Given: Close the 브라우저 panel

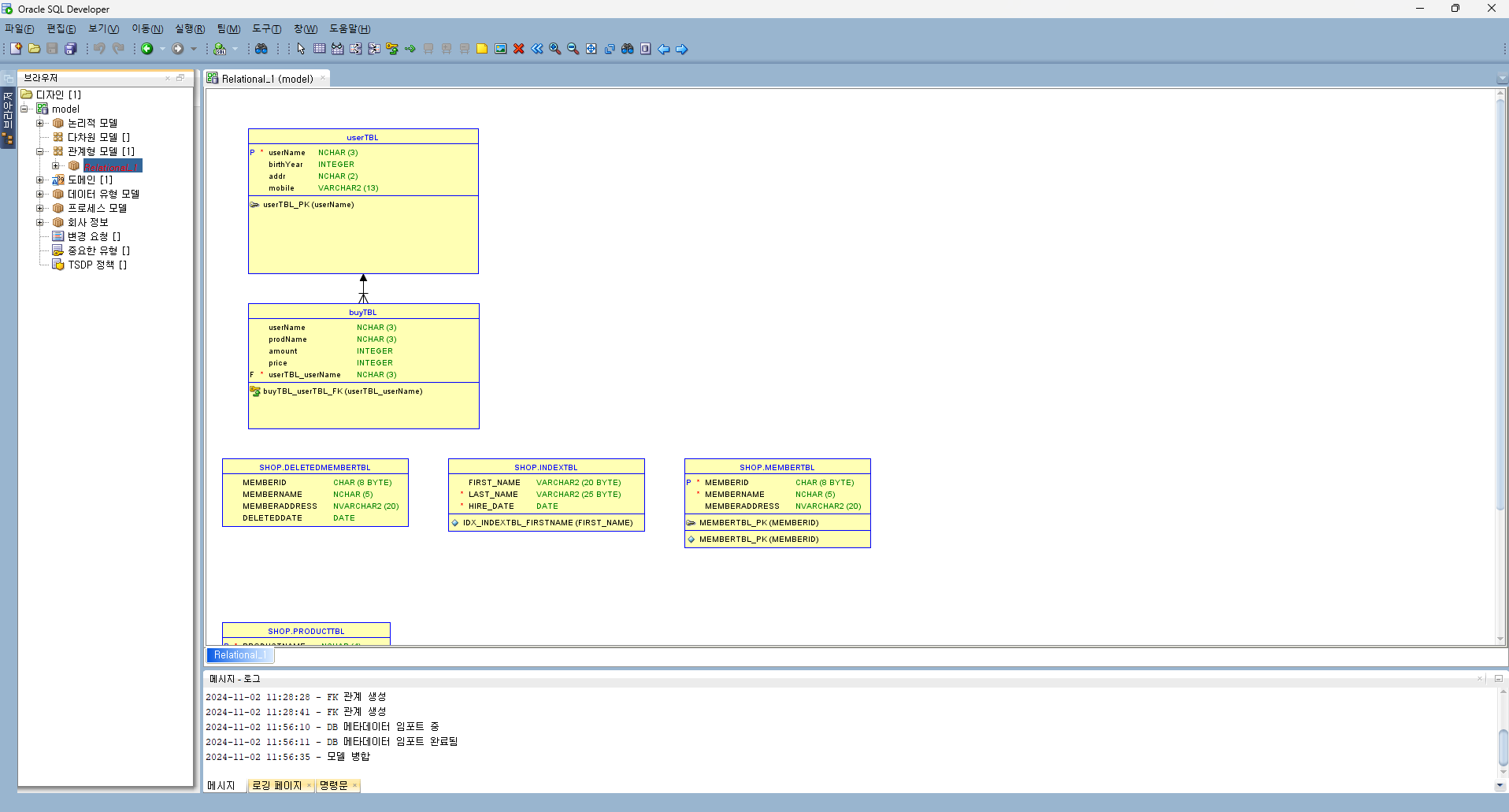Looking at the screenshot, I should click(168, 78).
